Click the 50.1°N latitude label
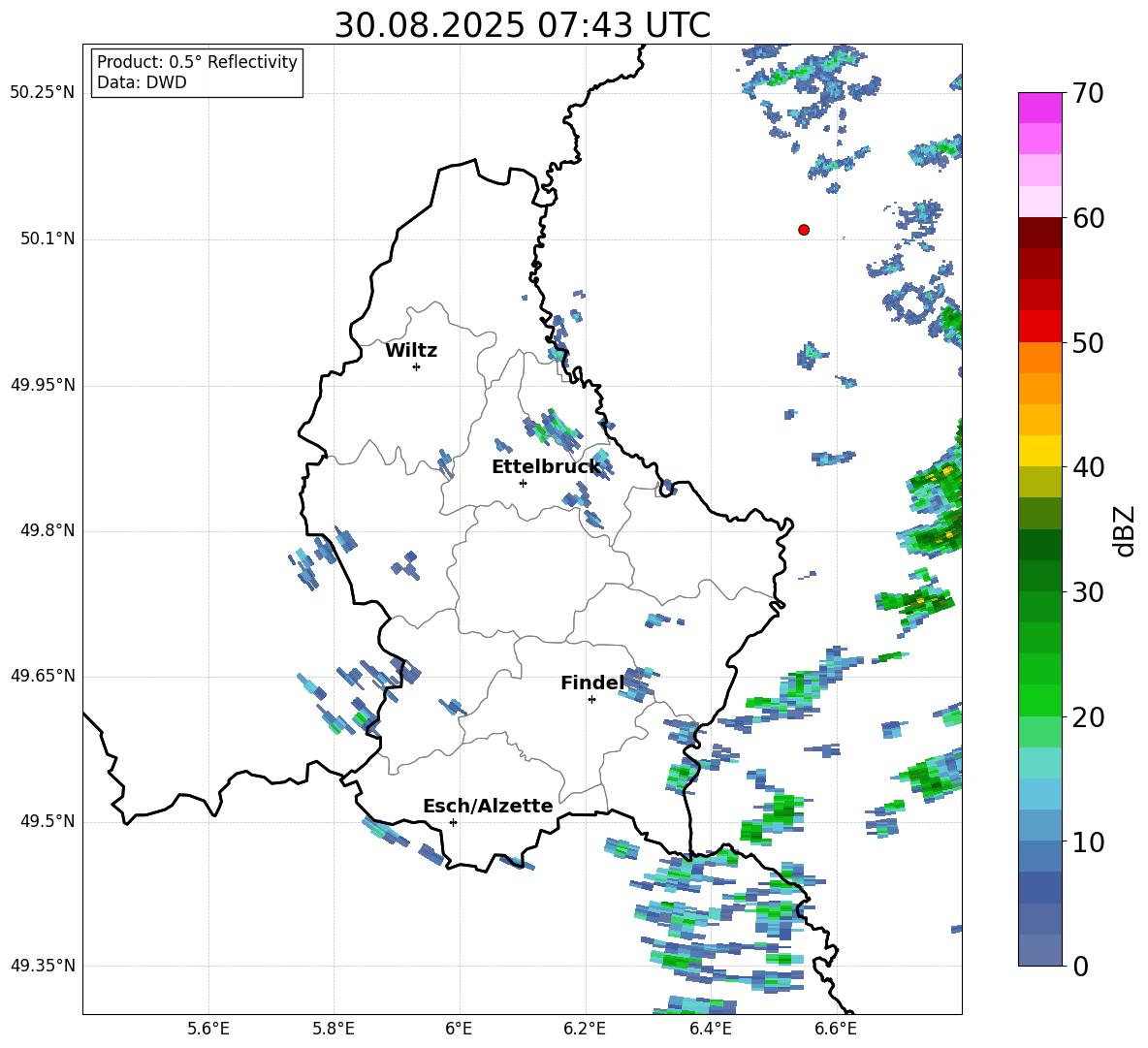The width and height of the screenshot is (1148, 1048). tap(48, 239)
